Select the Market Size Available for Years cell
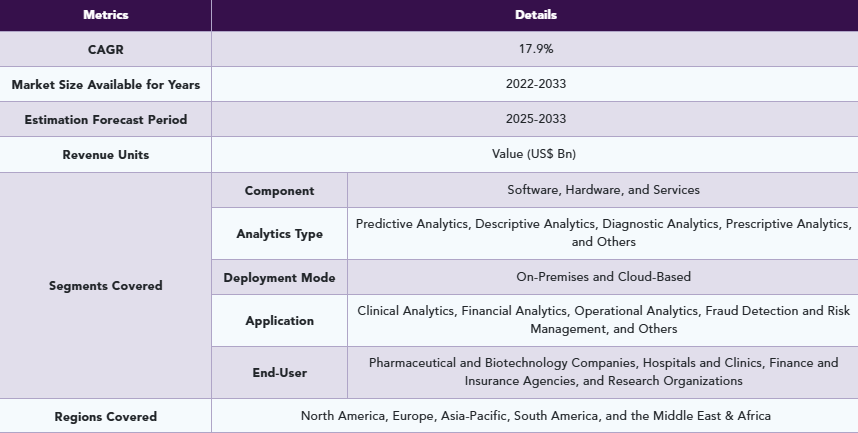The height and width of the screenshot is (433, 858). point(105,85)
